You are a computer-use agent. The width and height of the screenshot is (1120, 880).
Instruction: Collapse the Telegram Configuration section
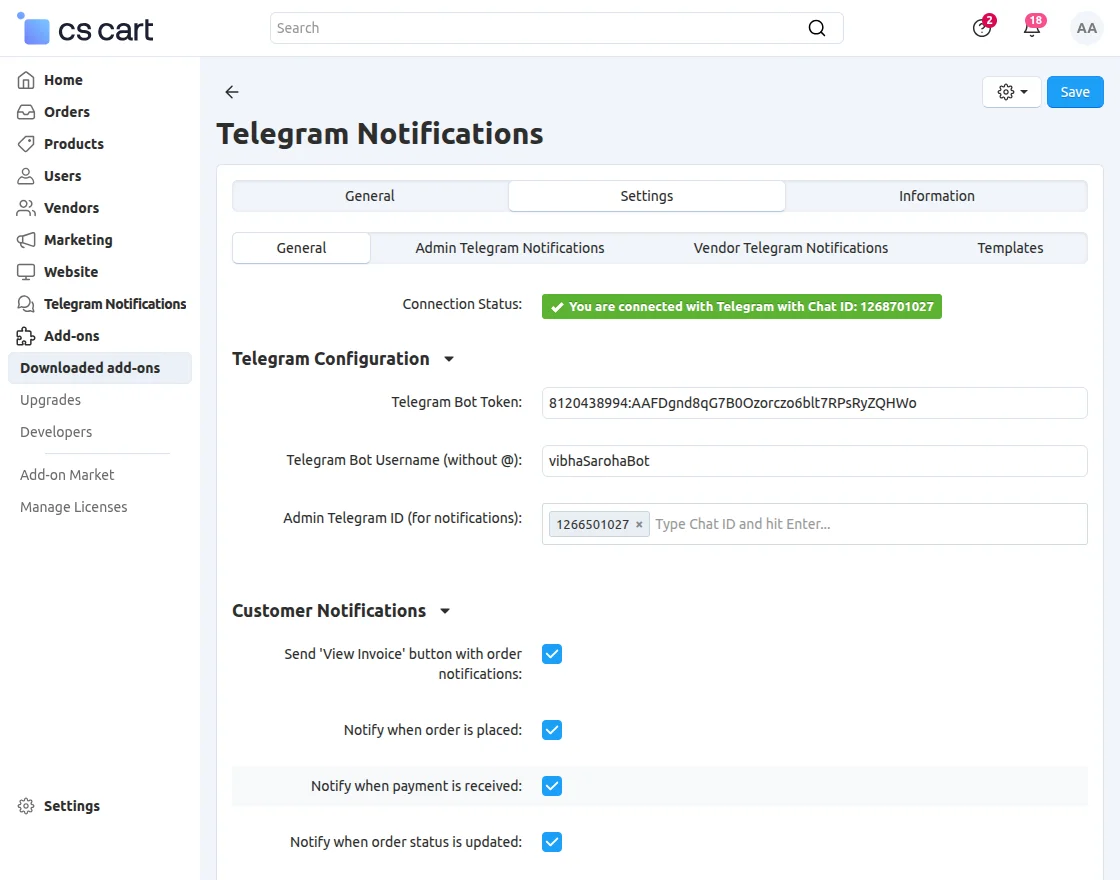(449, 359)
